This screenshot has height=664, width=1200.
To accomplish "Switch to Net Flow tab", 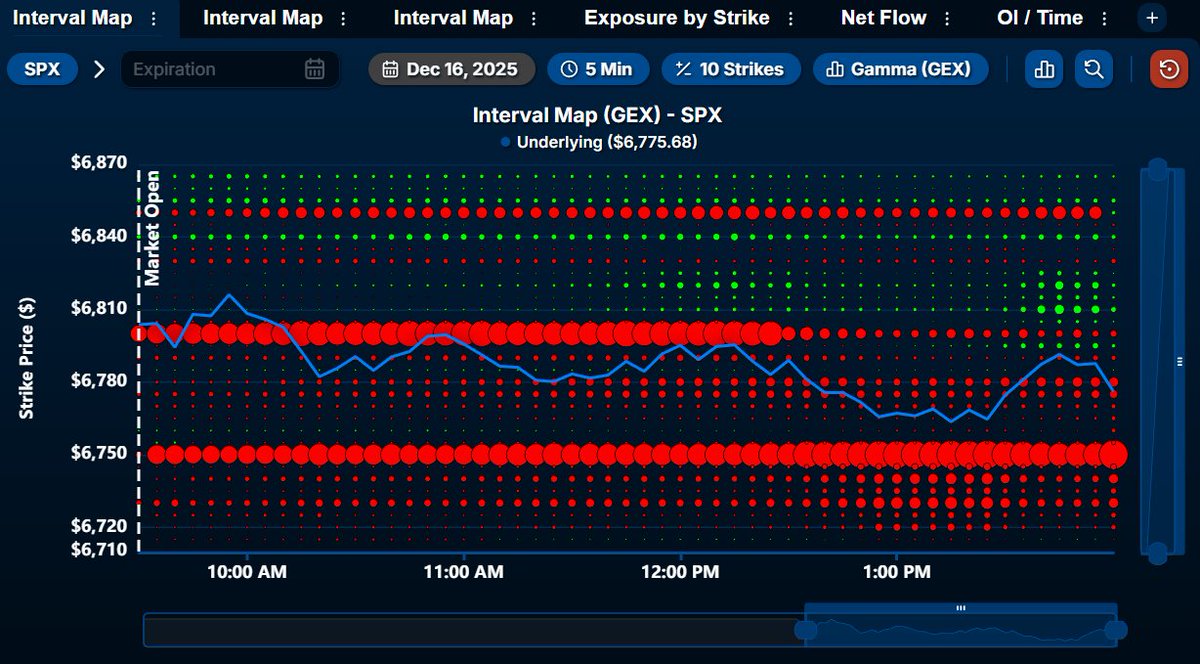I will [x=884, y=18].
